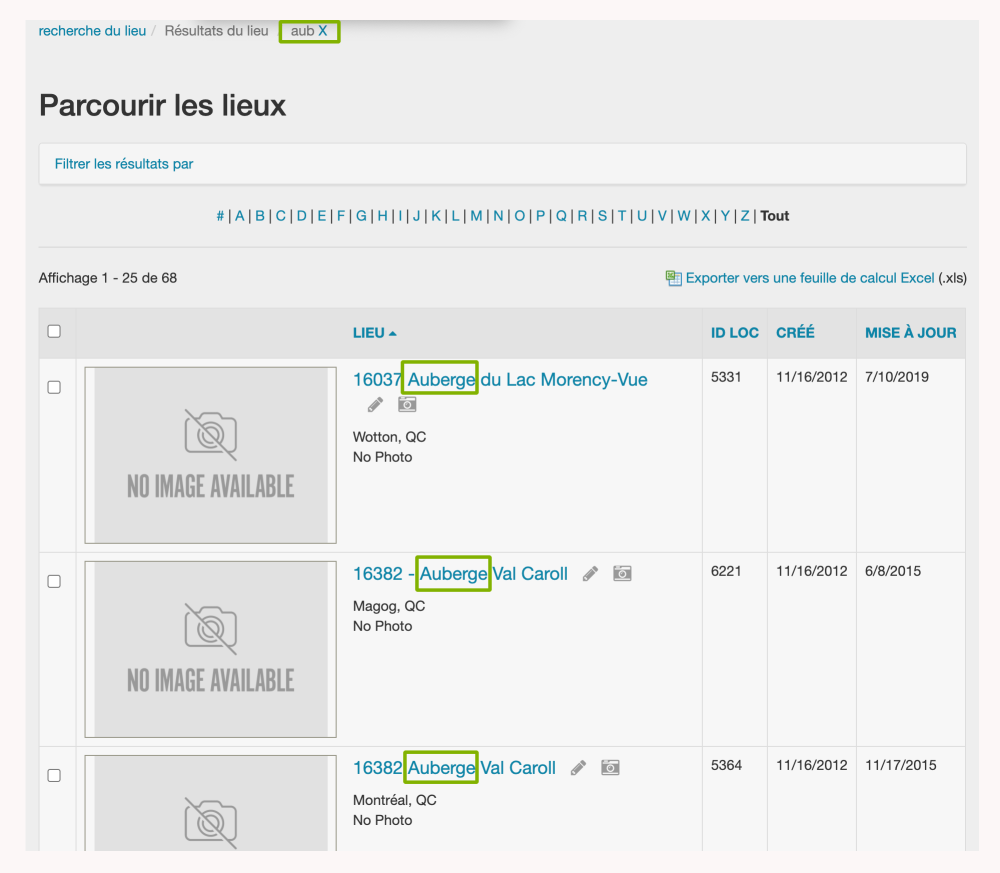Filter places by letter O
Screen dimensions: 1000x873
[520, 216]
